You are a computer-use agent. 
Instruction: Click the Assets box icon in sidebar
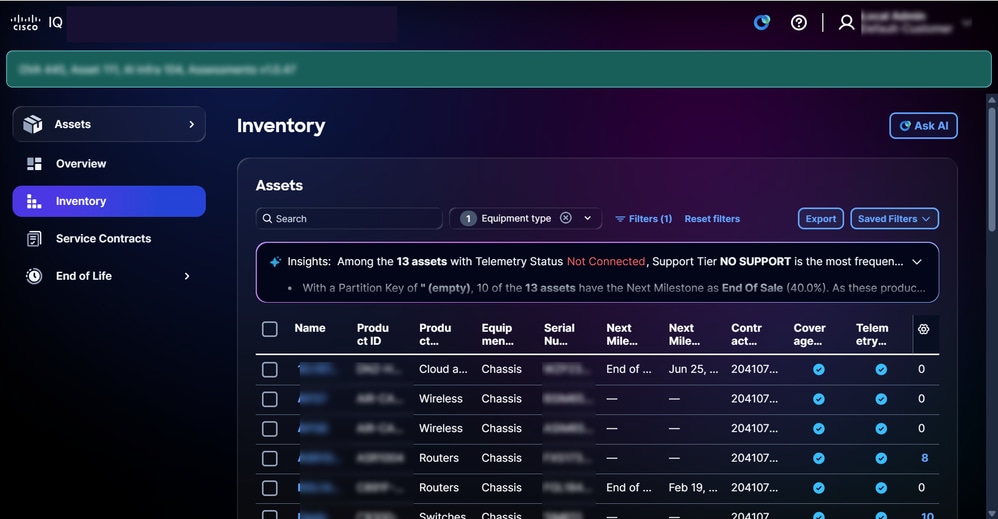(33, 124)
